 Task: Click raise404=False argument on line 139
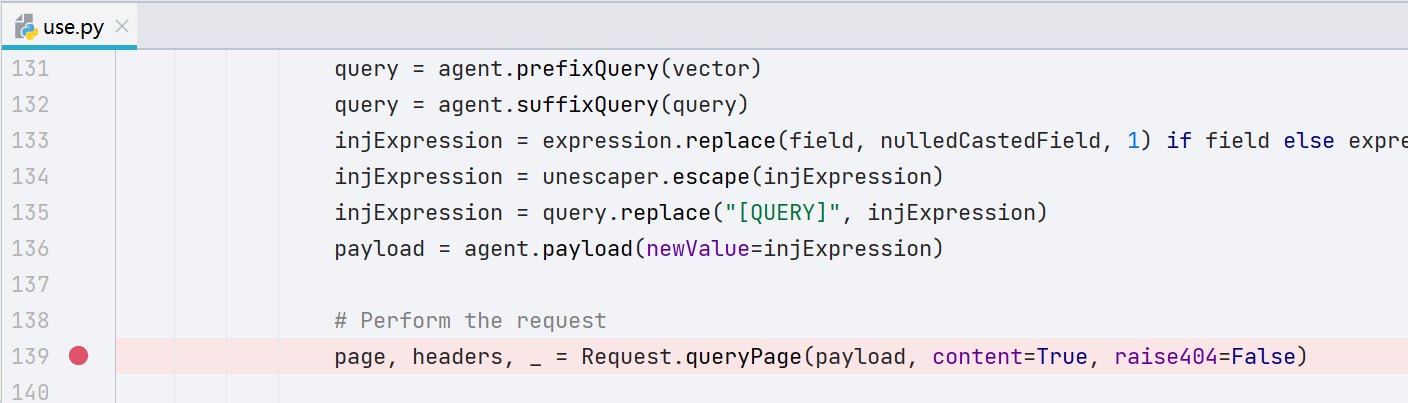tap(1205, 357)
